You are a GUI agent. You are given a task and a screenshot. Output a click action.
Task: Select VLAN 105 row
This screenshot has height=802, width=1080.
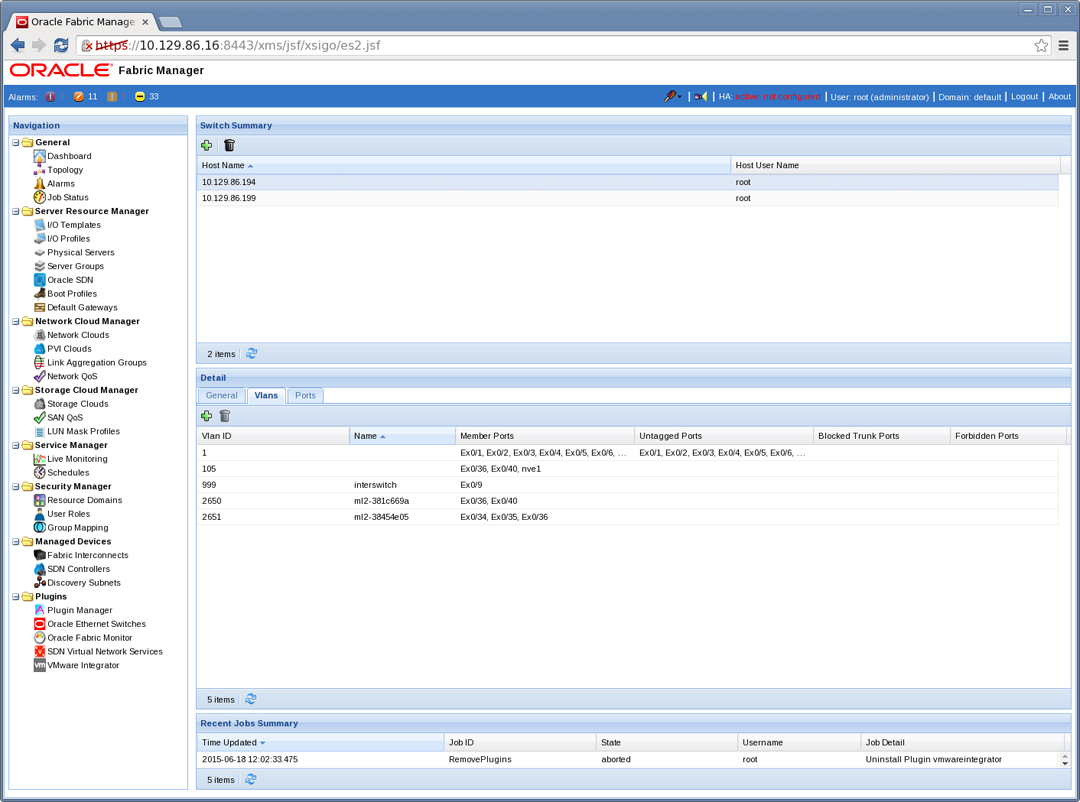click(x=627, y=469)
